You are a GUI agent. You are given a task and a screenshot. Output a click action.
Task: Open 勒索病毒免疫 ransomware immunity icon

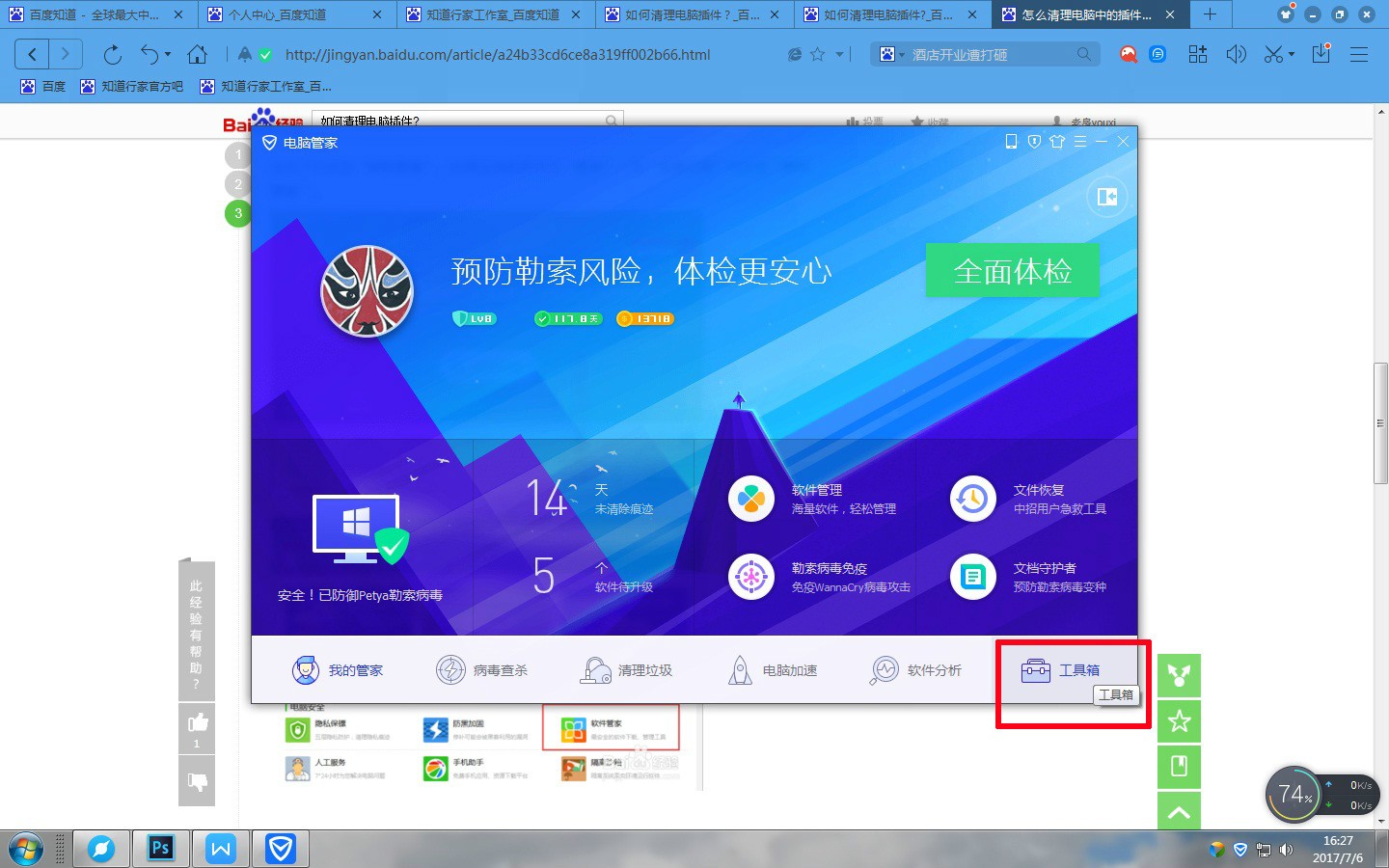751,577
